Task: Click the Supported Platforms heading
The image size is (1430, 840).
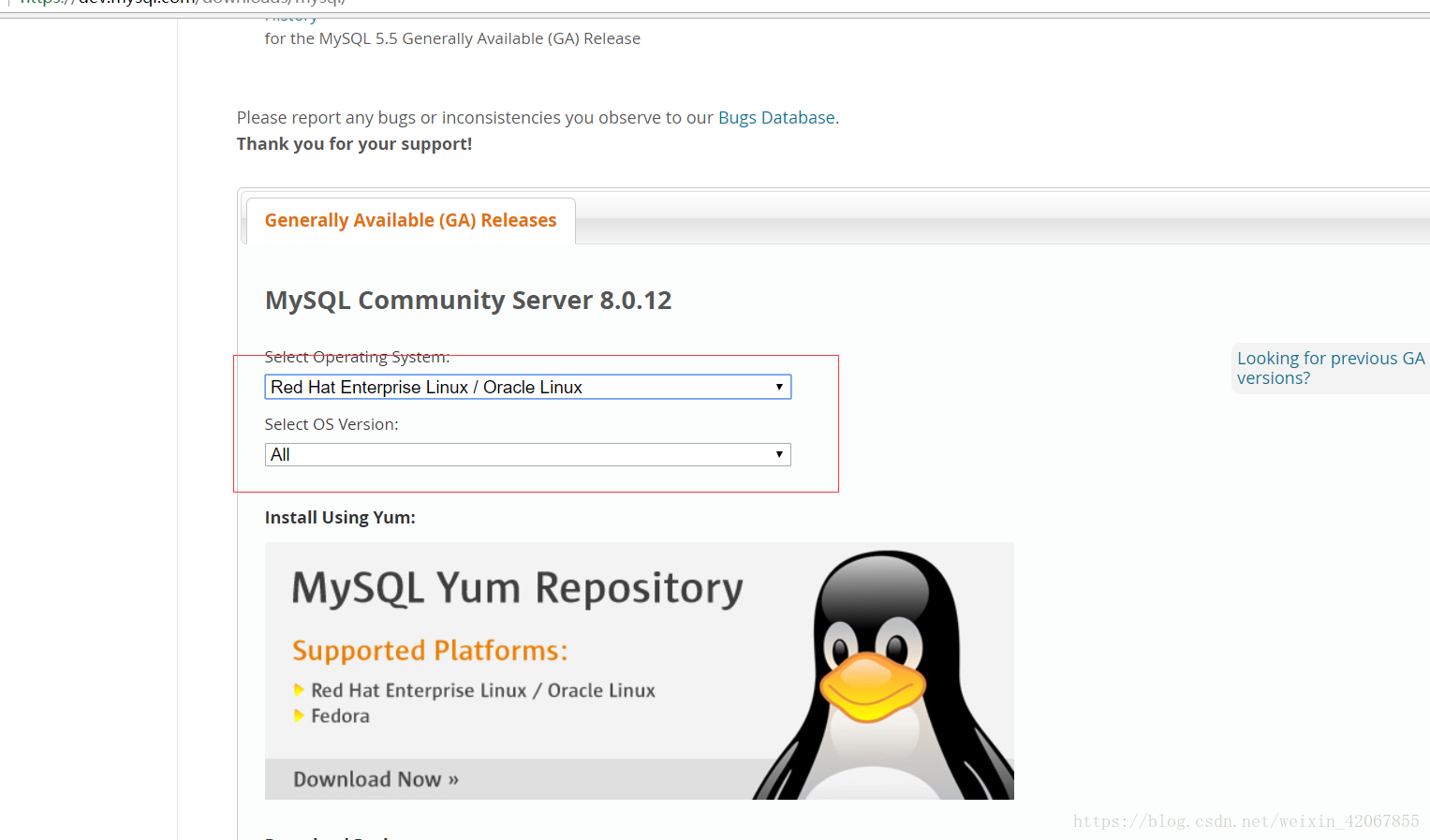Action: pyautogui.click(x=430, y=650)
